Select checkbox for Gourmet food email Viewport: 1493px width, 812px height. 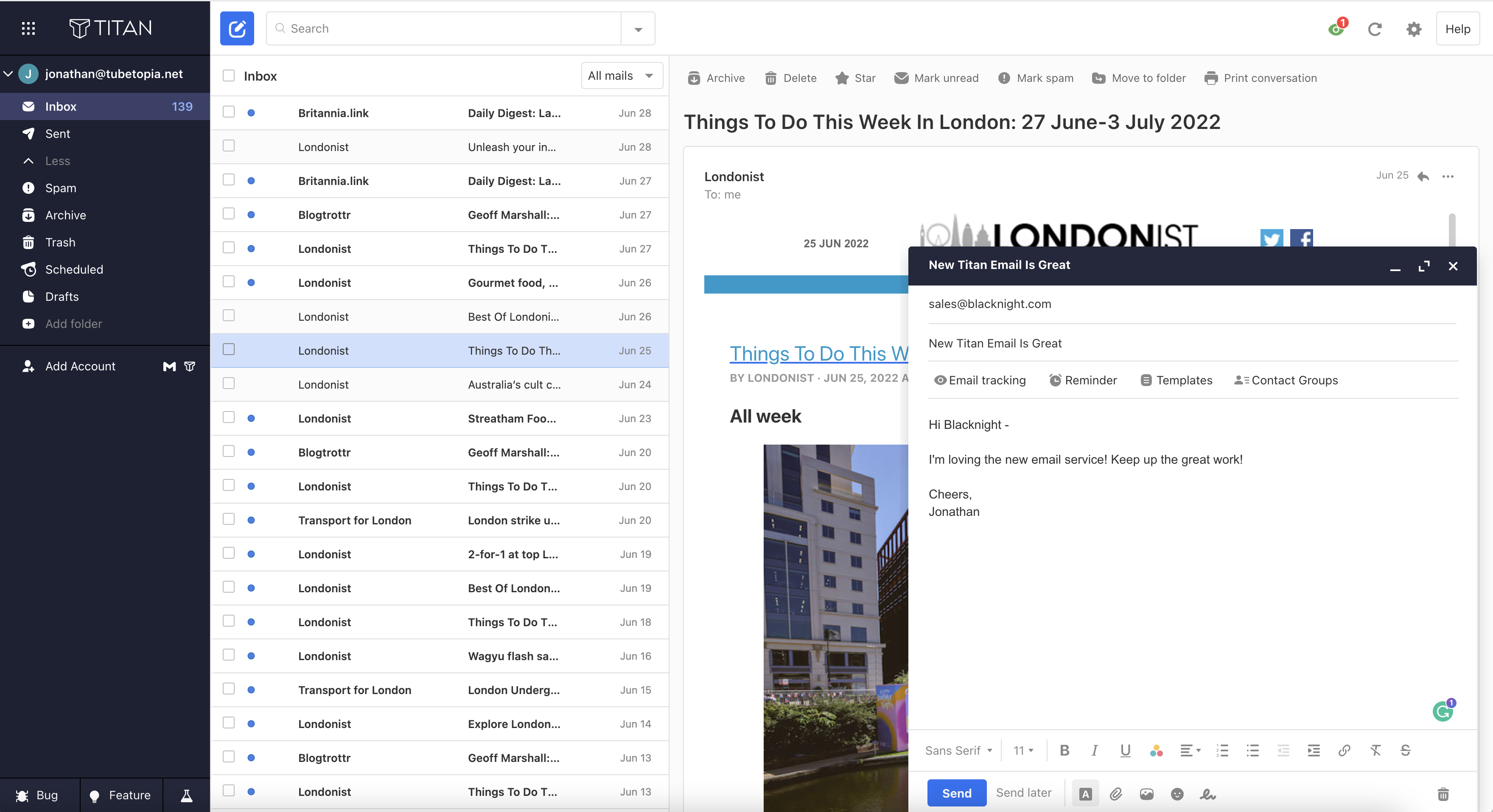tap(229, 282)
